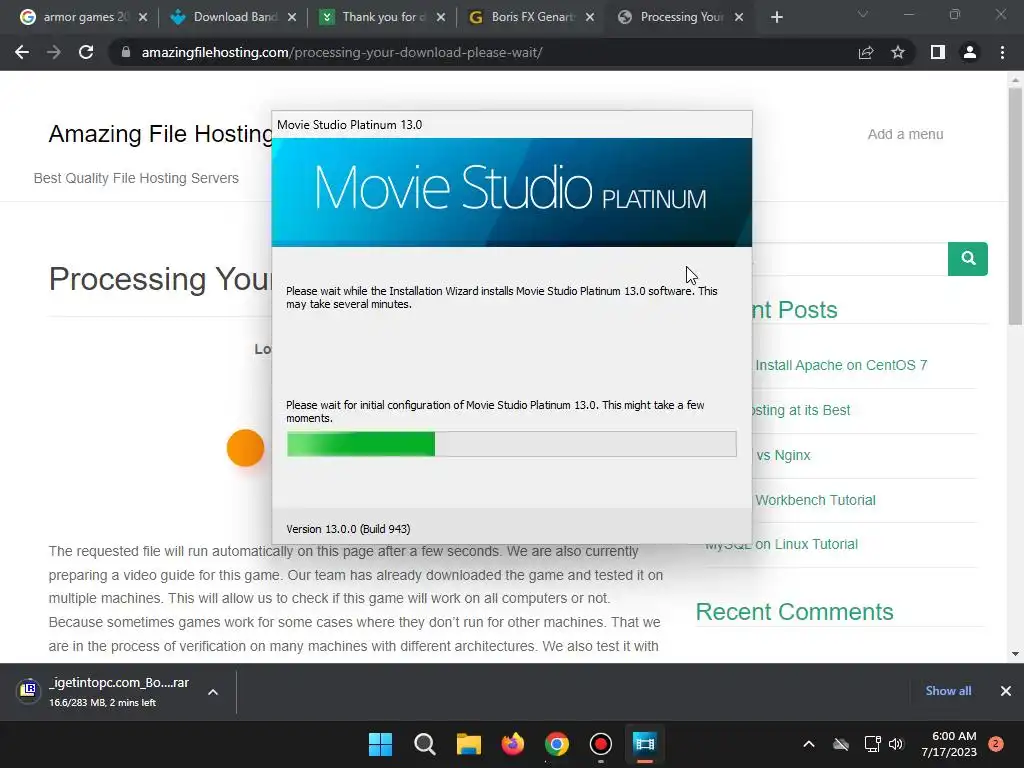Viewport: 1024px width, 768px height.
Task: Close the Download Bandicam tab
Action: click(292, 17)
